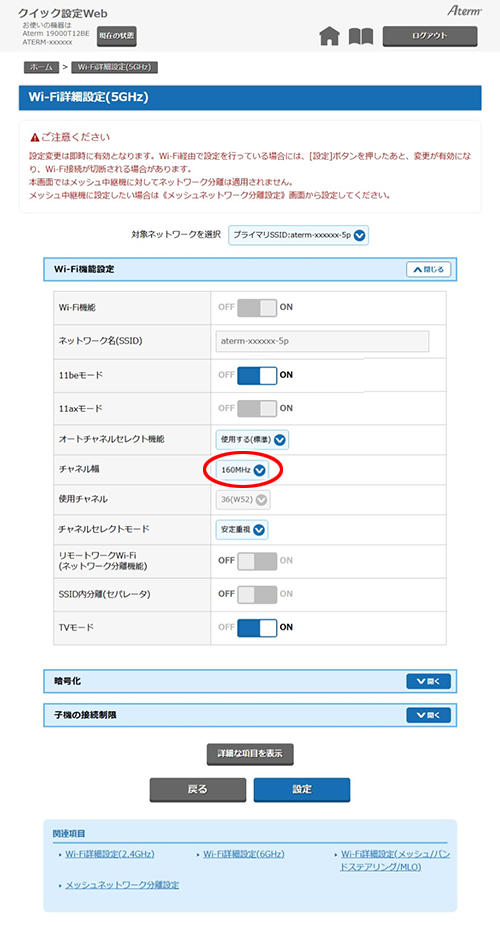
Task: Click Wi-Fi詳細設定(5GHz) breadcrumb
Action: [114, 67]
